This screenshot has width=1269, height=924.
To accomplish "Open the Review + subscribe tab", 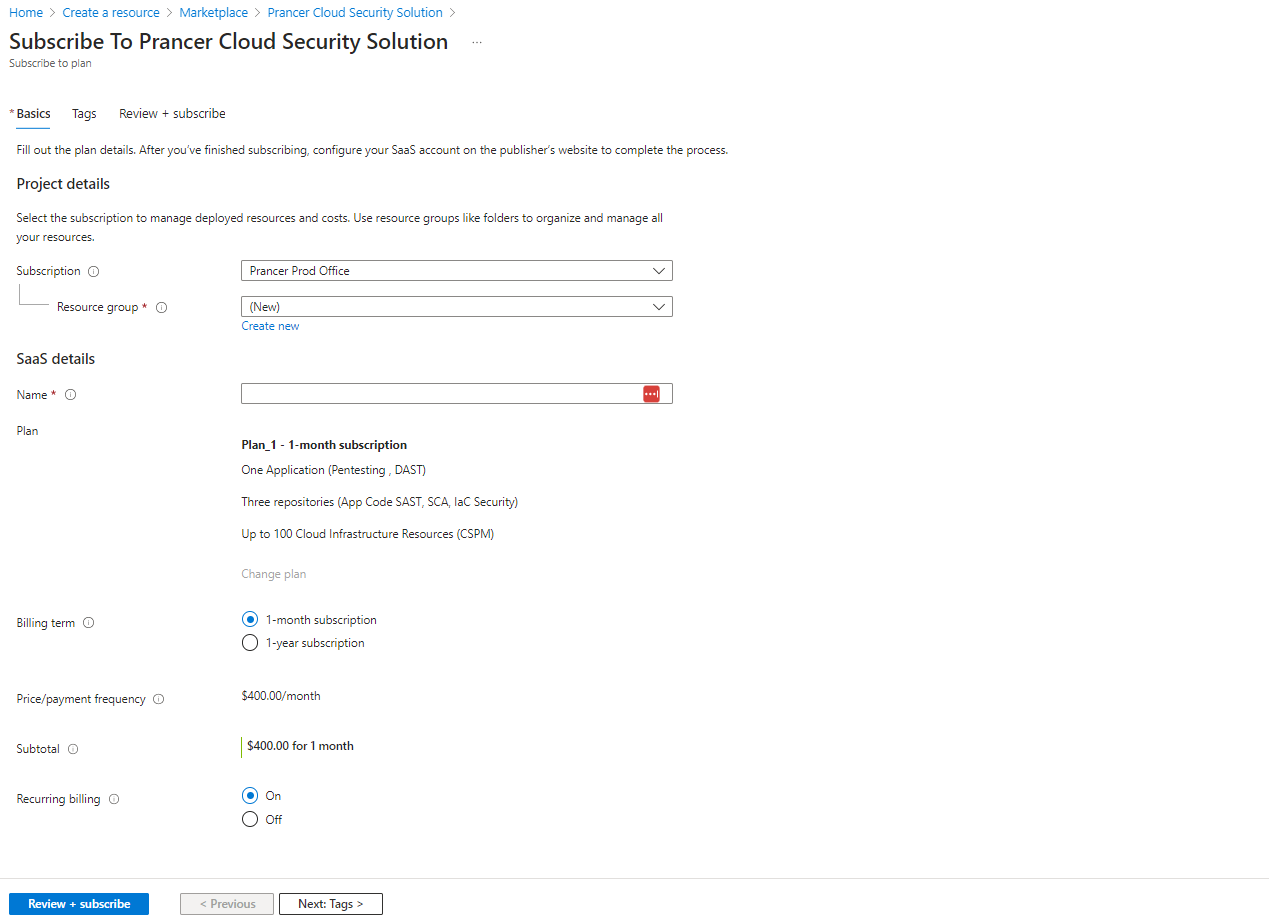I will (x=172, y=114).
